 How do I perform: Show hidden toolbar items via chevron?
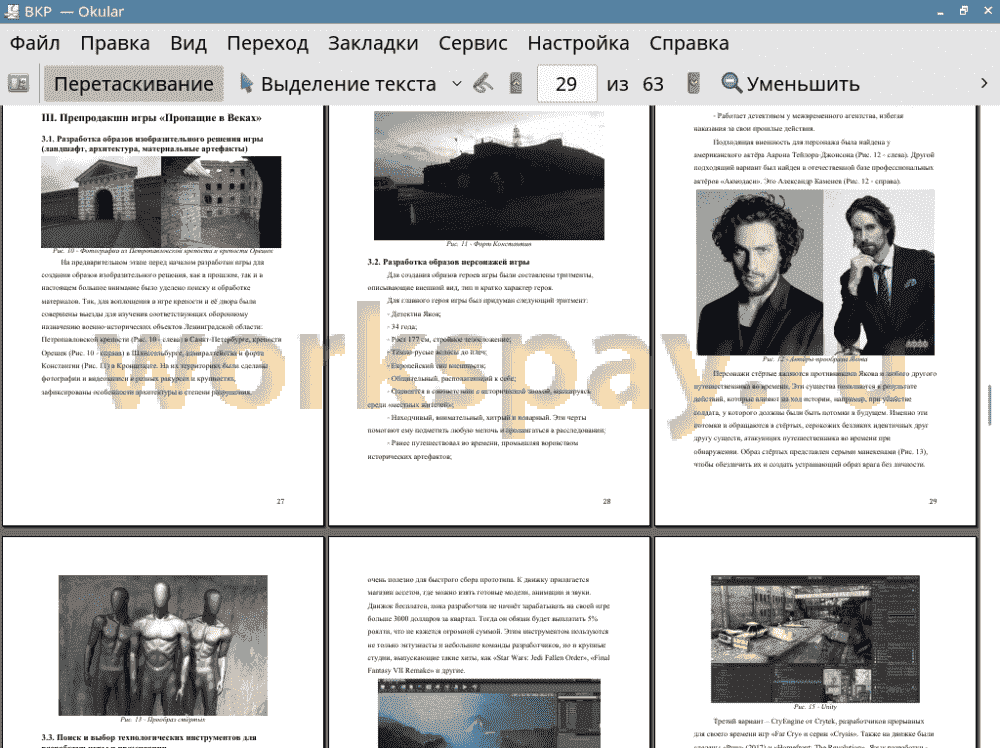coord(984,84)
